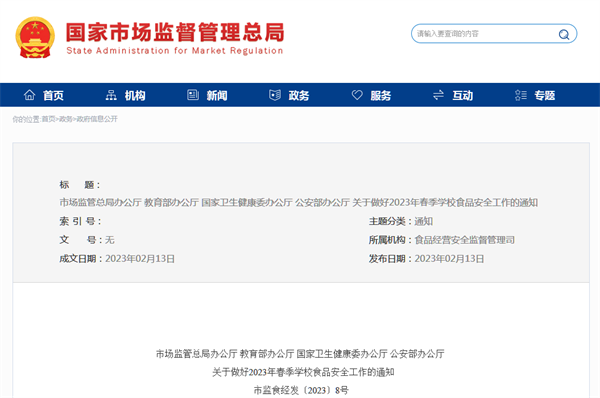Click the 国家市场监督管理总局 site title
Viewport: 600px width, 398px height.
[x=175, y=33]
